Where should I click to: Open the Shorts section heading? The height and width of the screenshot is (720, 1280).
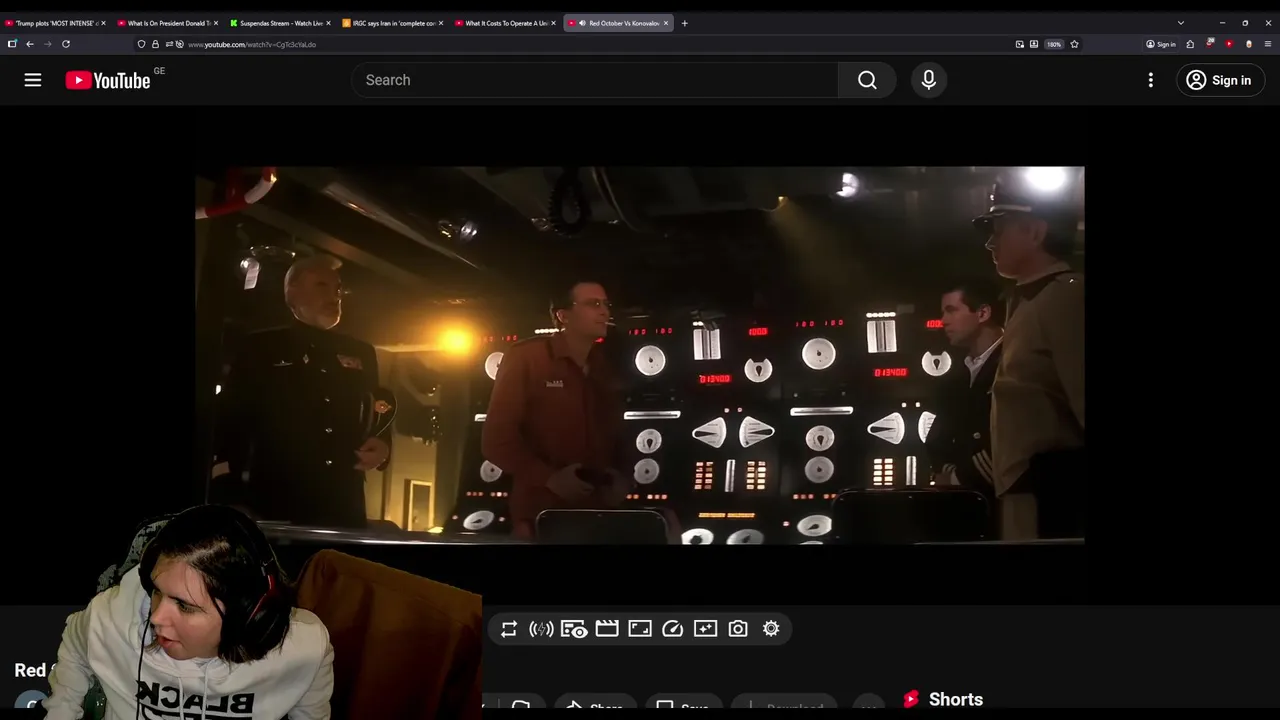pyautogui.click(x=955, y=699)
